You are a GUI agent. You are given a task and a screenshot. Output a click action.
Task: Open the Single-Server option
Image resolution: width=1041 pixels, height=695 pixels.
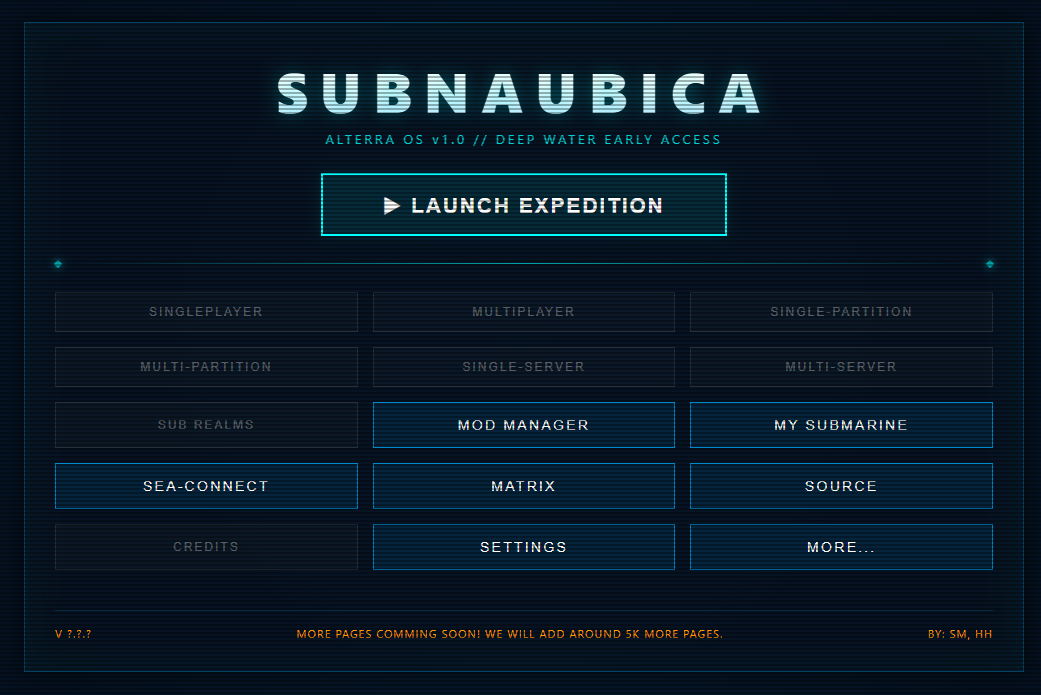pyautogui.click(x=524, y=366)
